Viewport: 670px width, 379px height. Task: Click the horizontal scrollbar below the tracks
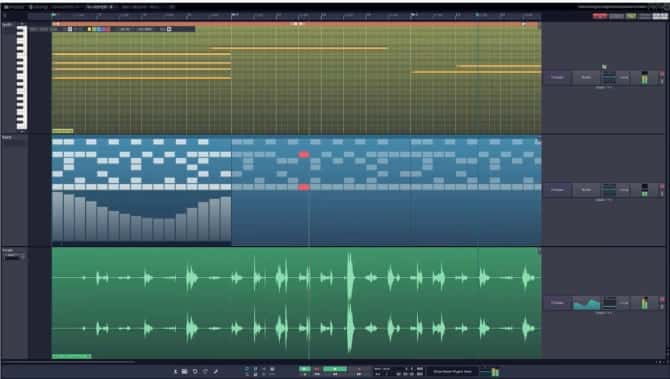click(68, 362)
